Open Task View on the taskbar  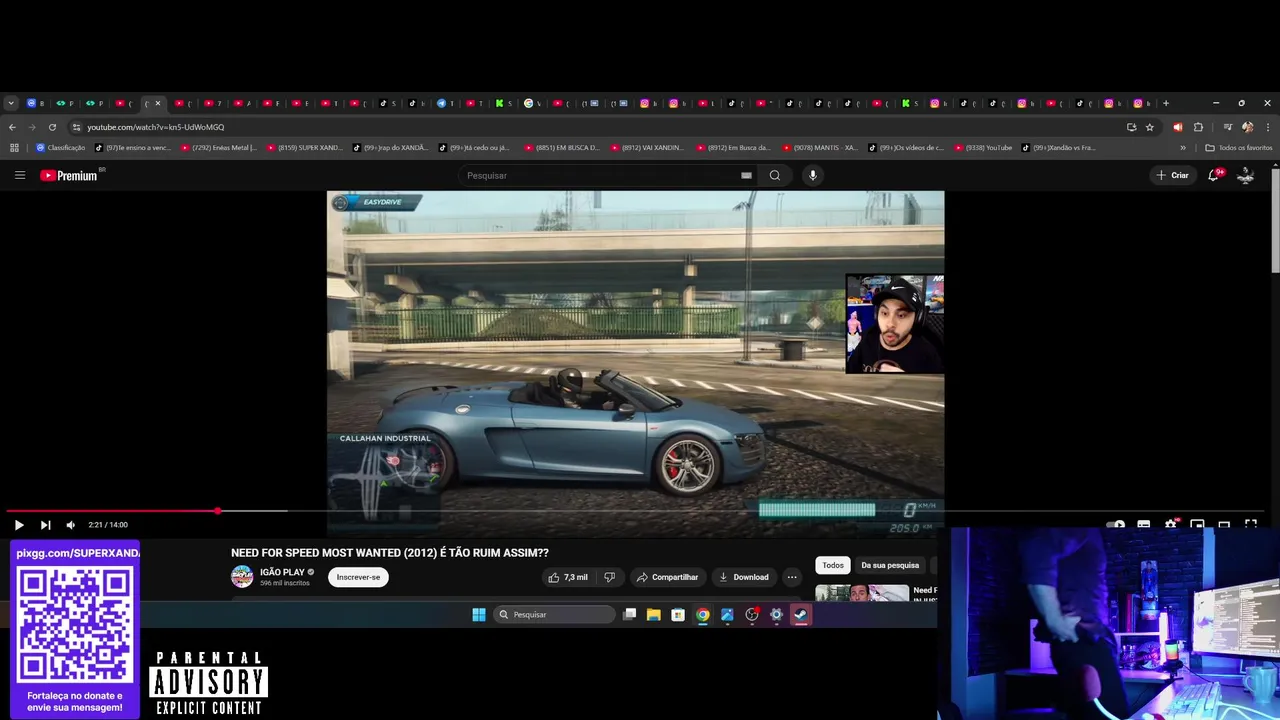pyautogui.click(x=629, y=614)
